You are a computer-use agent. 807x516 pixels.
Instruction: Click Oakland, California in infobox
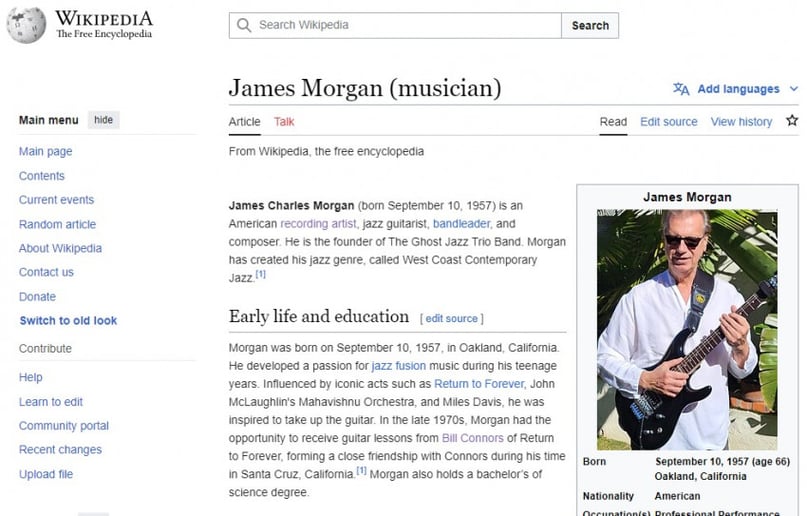[700, 476]
